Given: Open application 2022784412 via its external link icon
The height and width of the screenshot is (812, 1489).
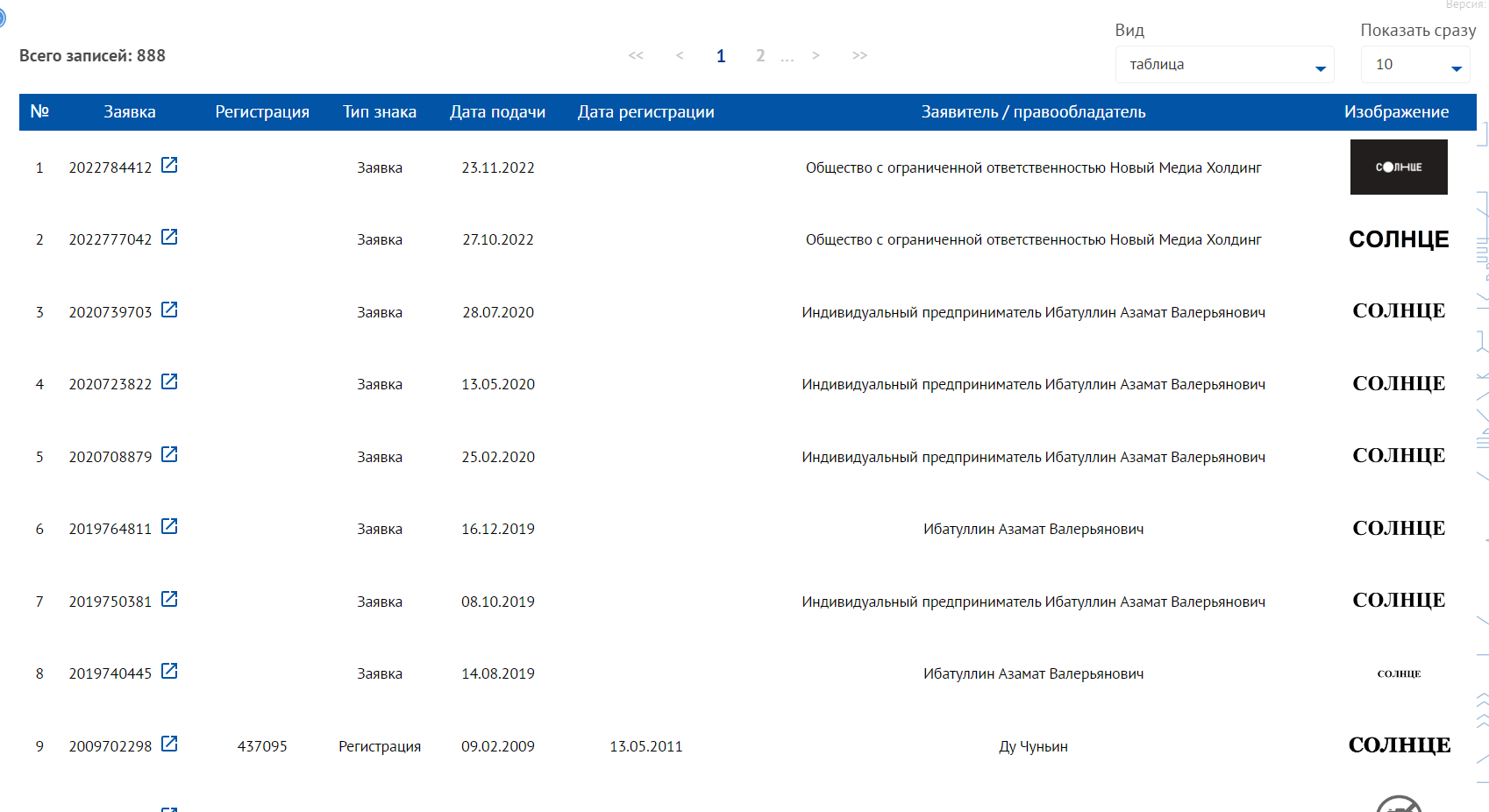Looking at the screenshot, I should pos(169,165).
